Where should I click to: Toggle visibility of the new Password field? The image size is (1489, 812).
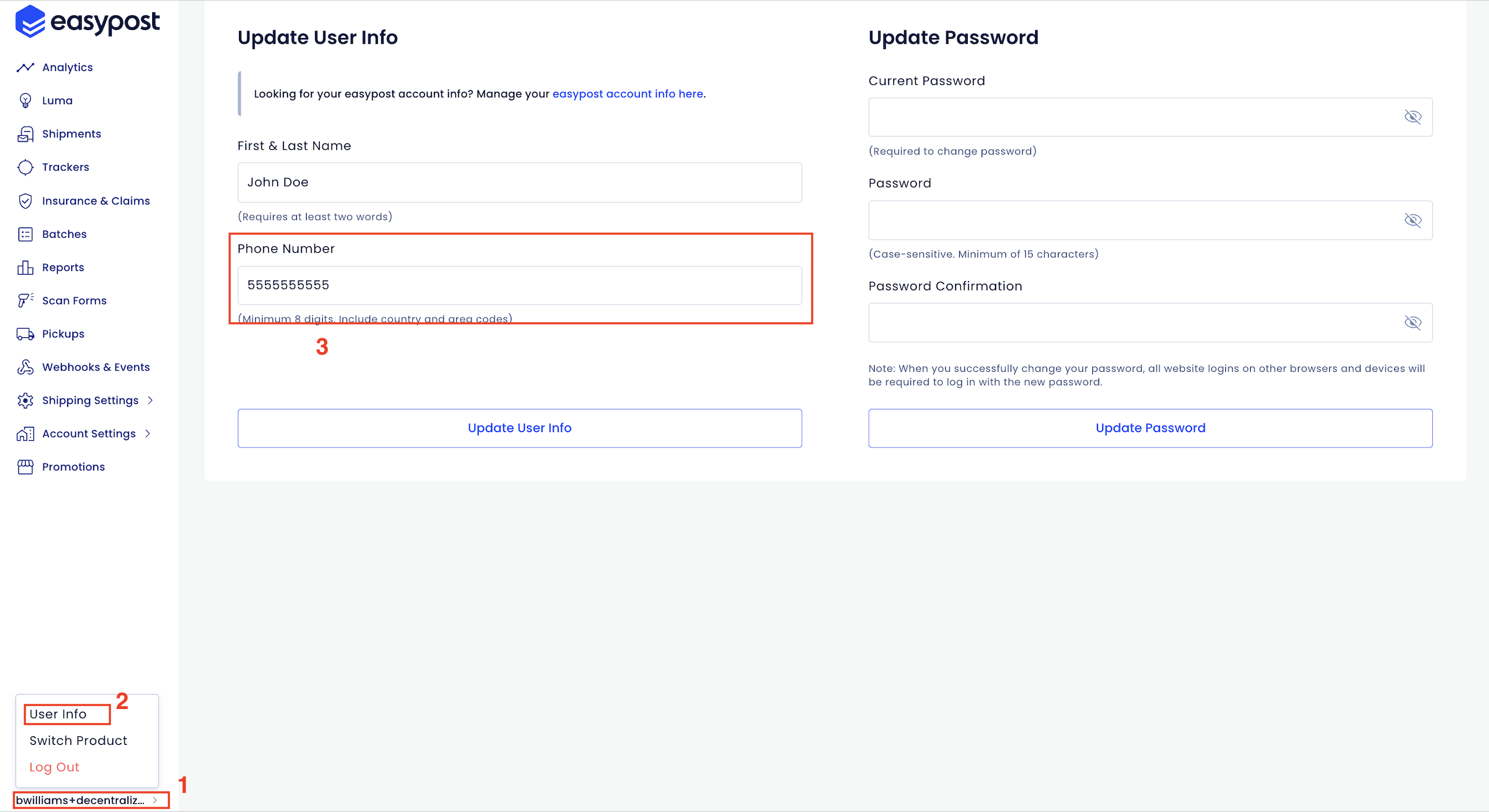1413,220
